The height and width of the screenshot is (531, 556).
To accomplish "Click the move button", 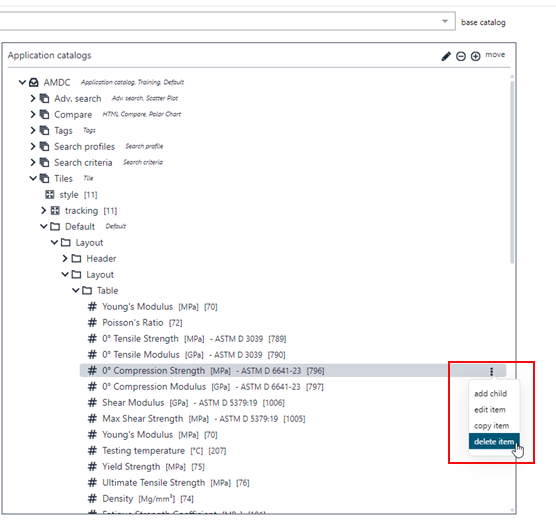I will tap(495, 55).
